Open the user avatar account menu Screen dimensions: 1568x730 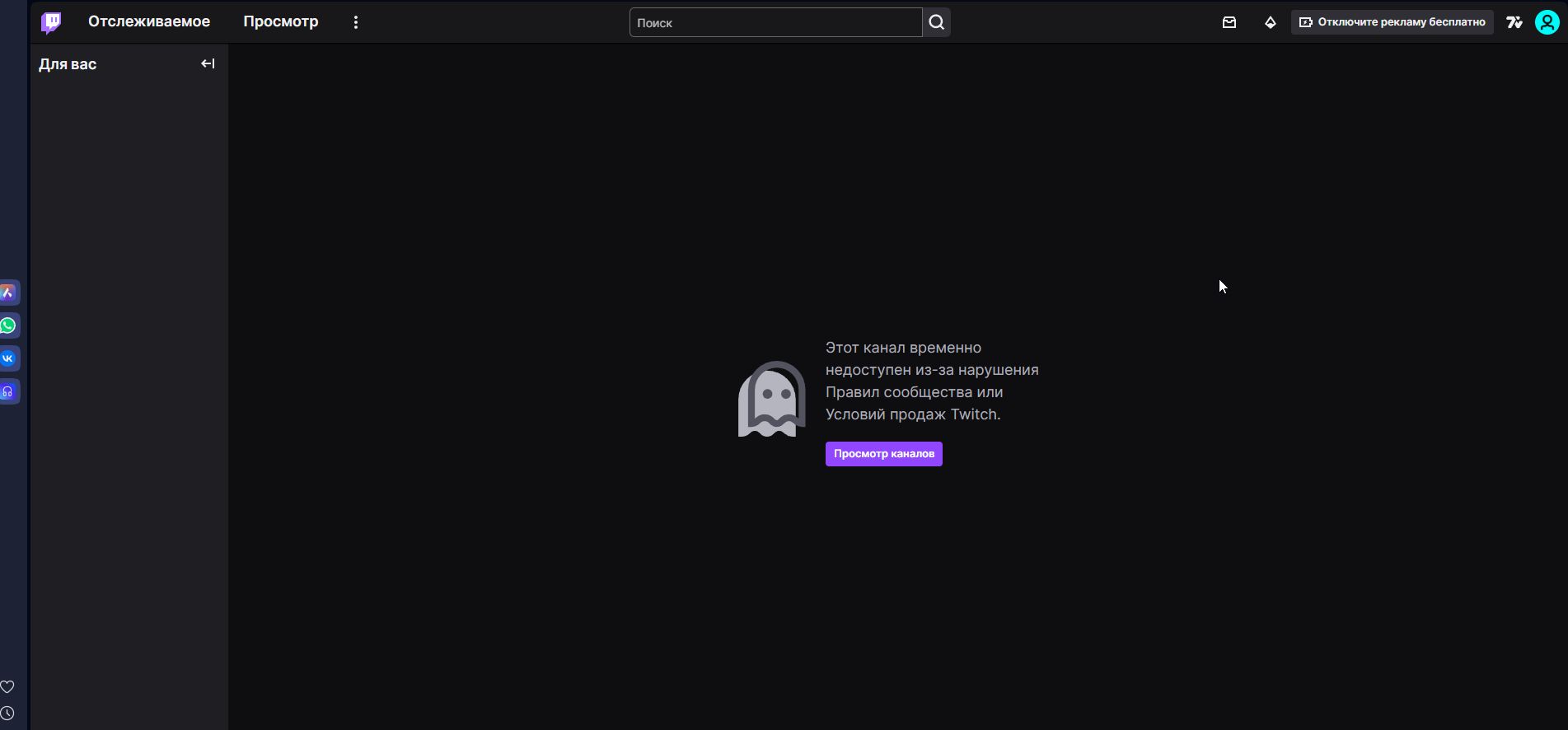(1547, 22)
